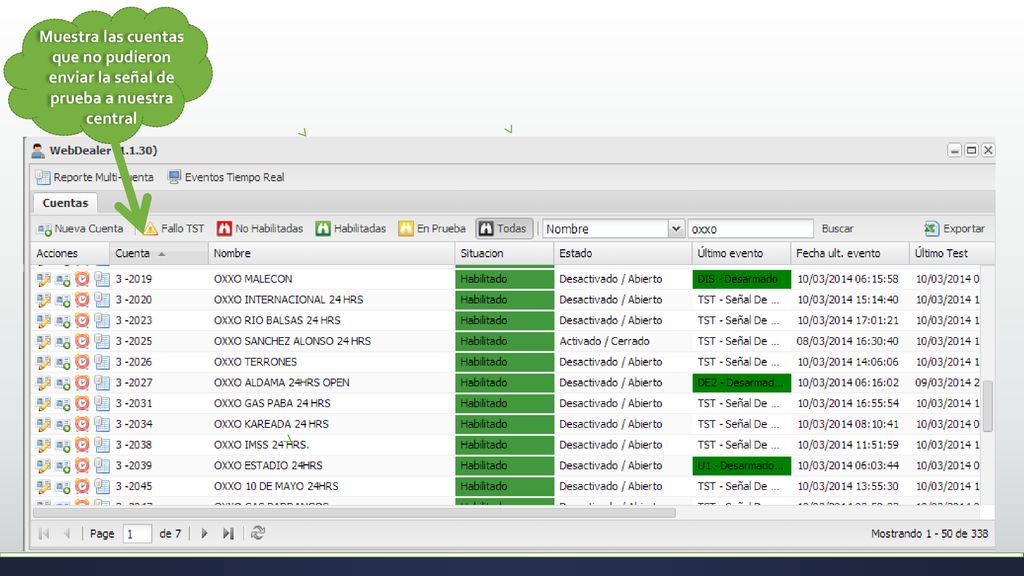This screenshot has width=1024, height=576.
Task: Edit OXXO TERRONES account pencil icon
Action: coord(43,362)
